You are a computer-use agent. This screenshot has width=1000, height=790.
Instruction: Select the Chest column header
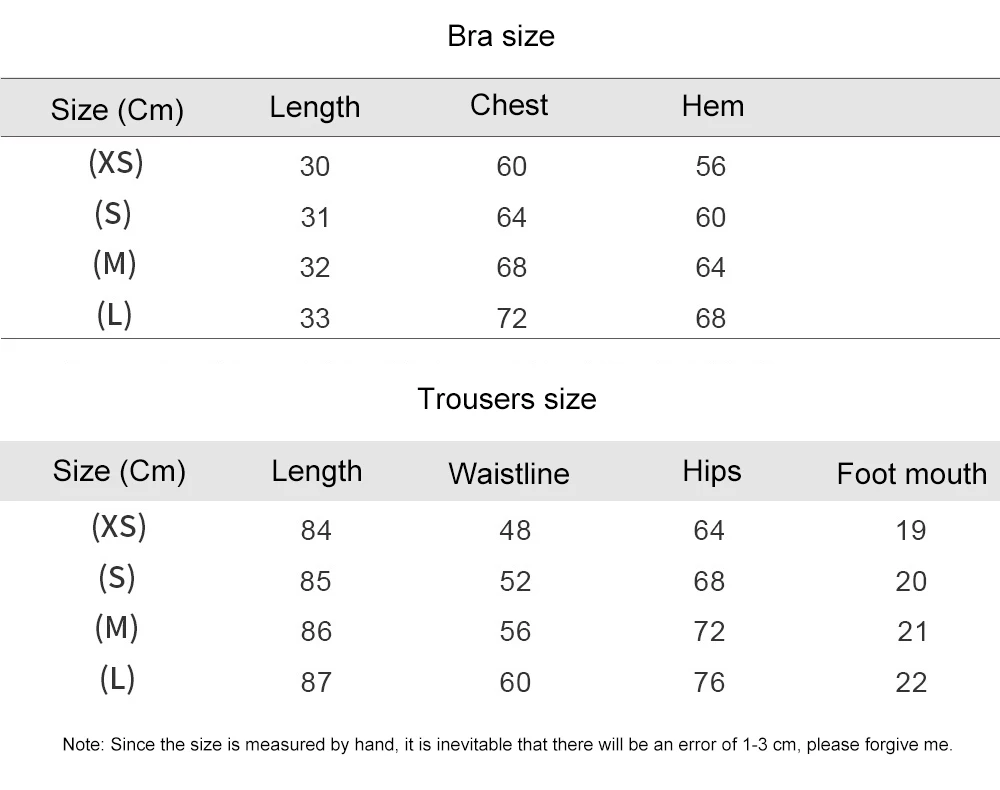coord(509,105)
